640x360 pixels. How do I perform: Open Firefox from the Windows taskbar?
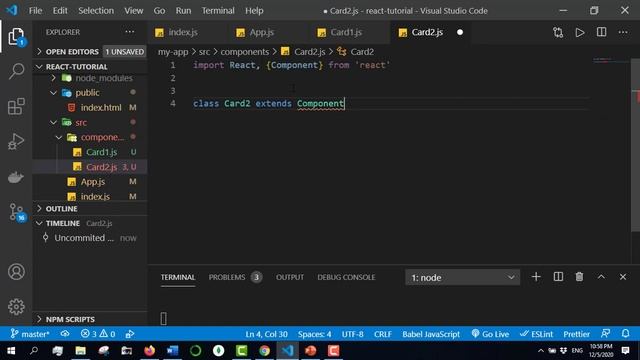[x=150, y=351]
